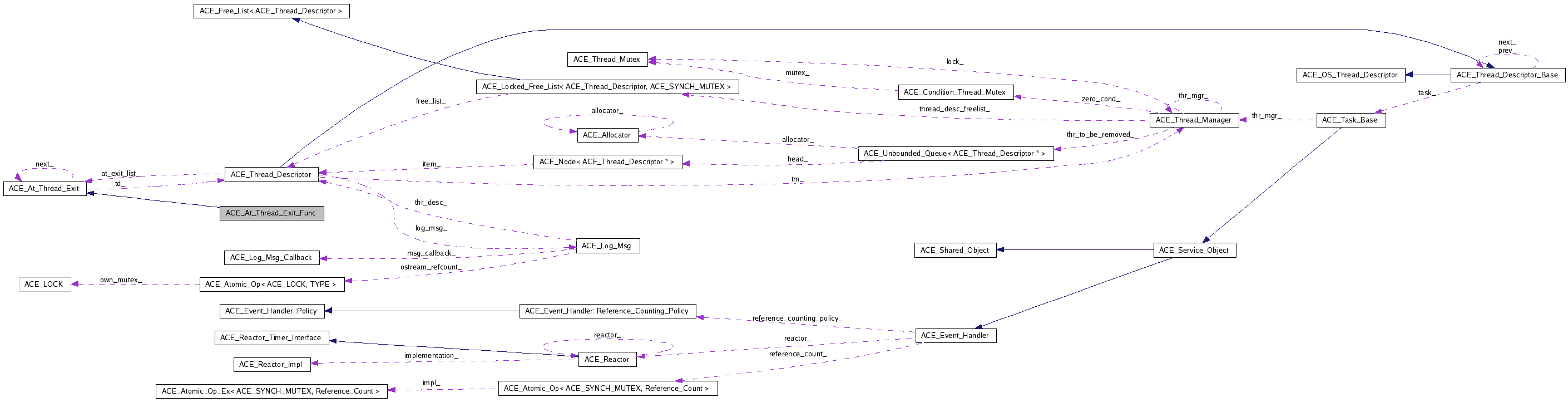
Task: Select the ACE_Allocator class node
Action: [607, 135]
